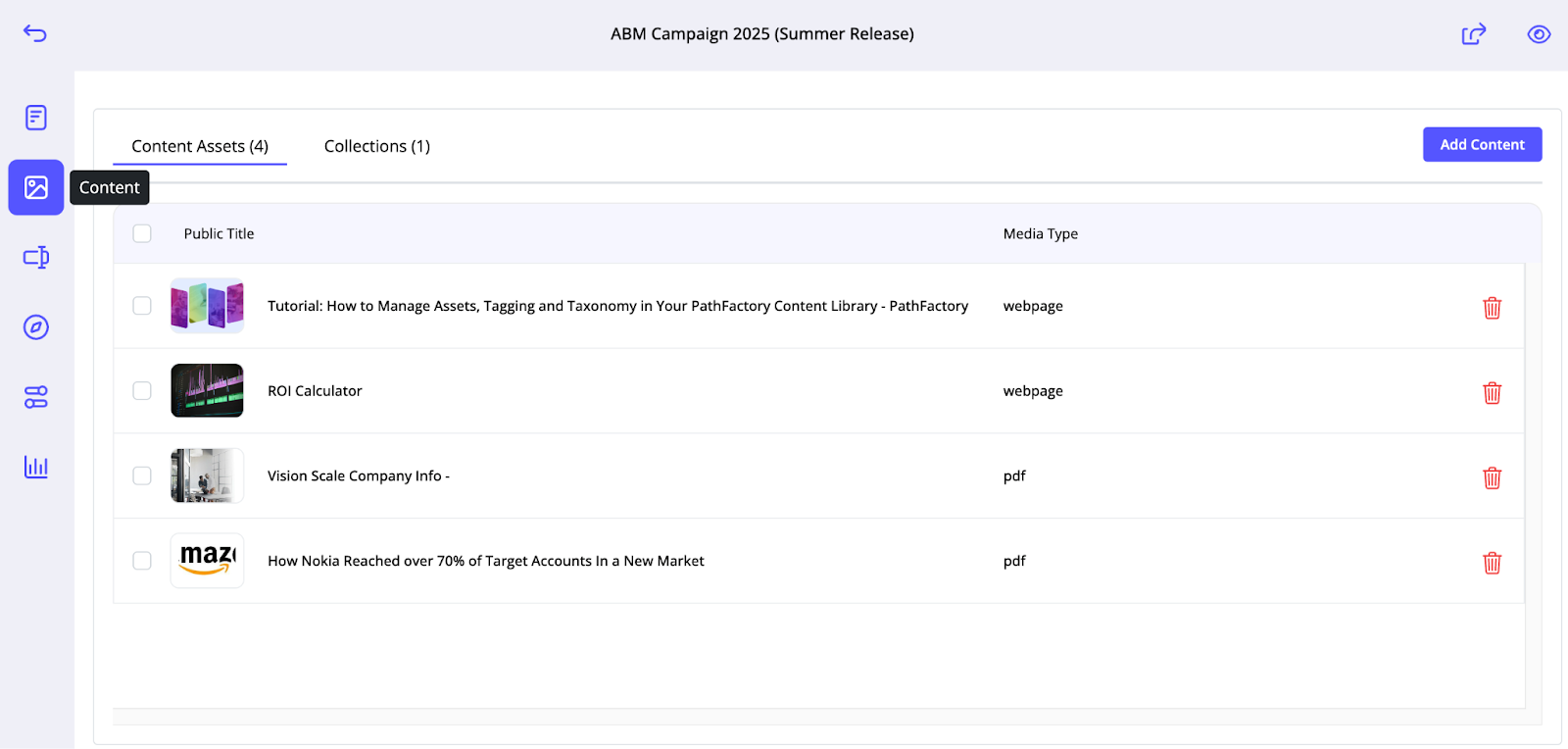Viewport: 1568px width, 749px height.
Task: Toggle the select-all checkbox in header
Action: coord(142,233)
